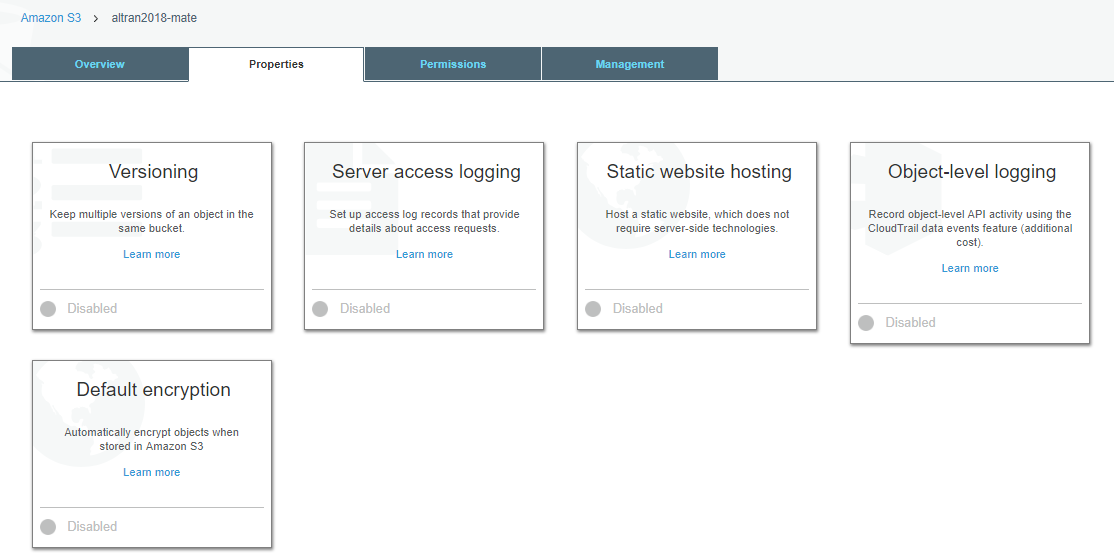Open Learn more under Versioning
This screenshot has height=558, width=1114.
[151, 254]
